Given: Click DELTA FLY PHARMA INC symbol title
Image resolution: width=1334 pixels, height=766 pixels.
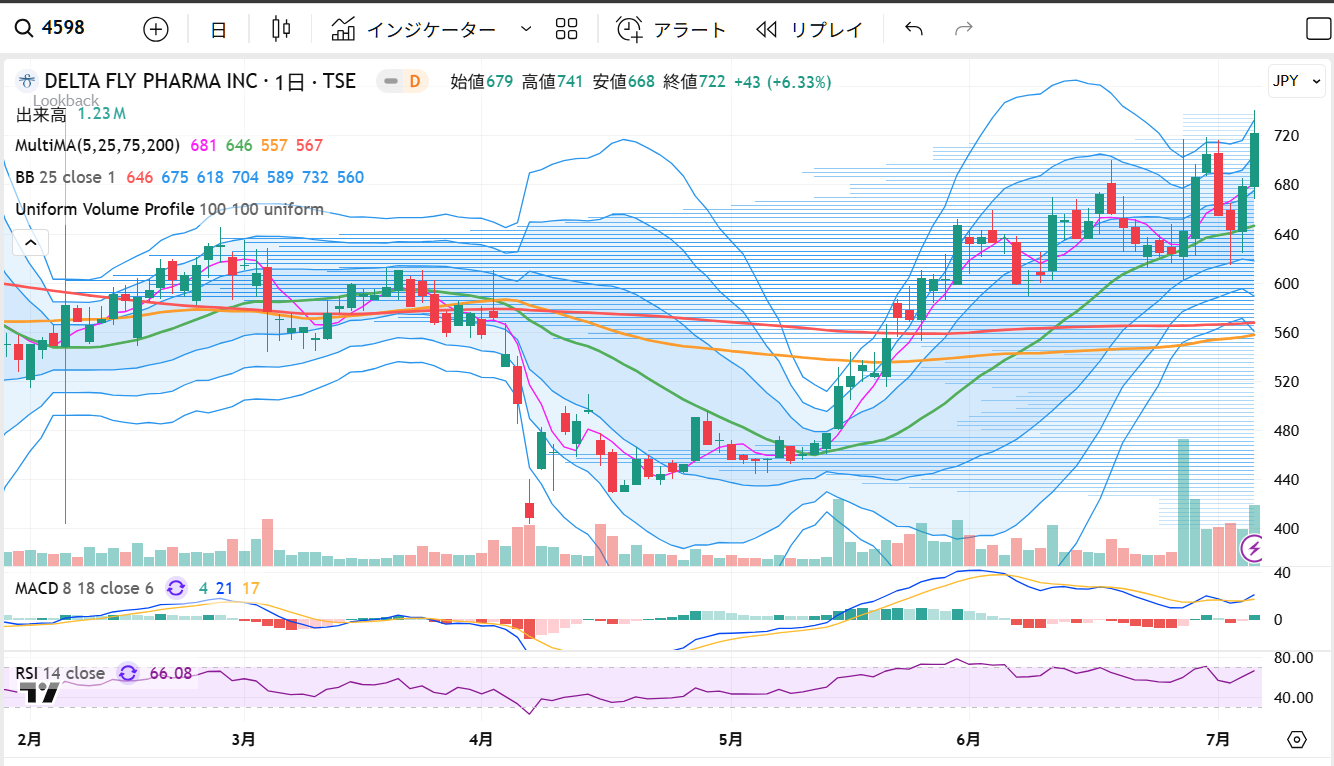Looking at the screenshot, I should tap(149, 81).
